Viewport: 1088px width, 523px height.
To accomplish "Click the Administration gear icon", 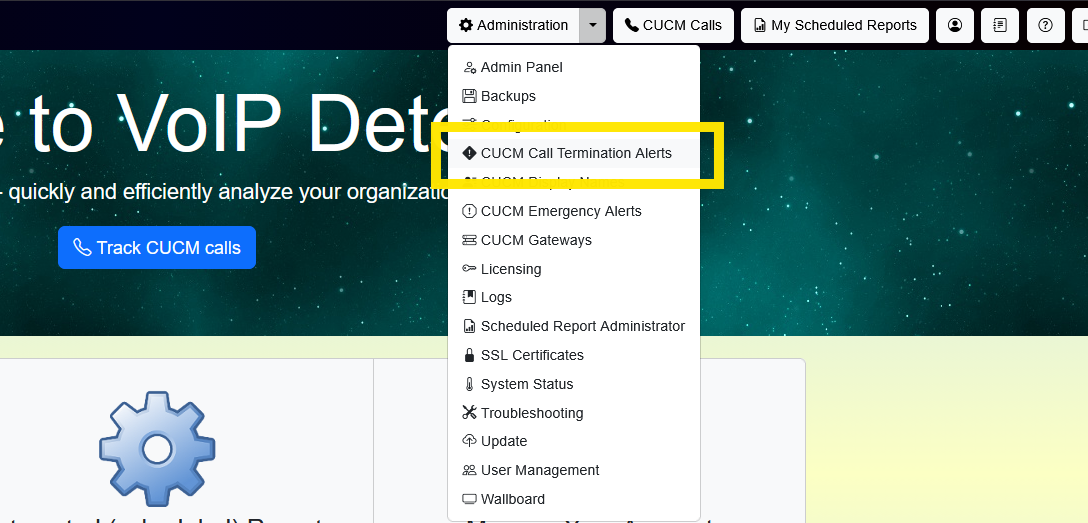I will pos(466,26).
